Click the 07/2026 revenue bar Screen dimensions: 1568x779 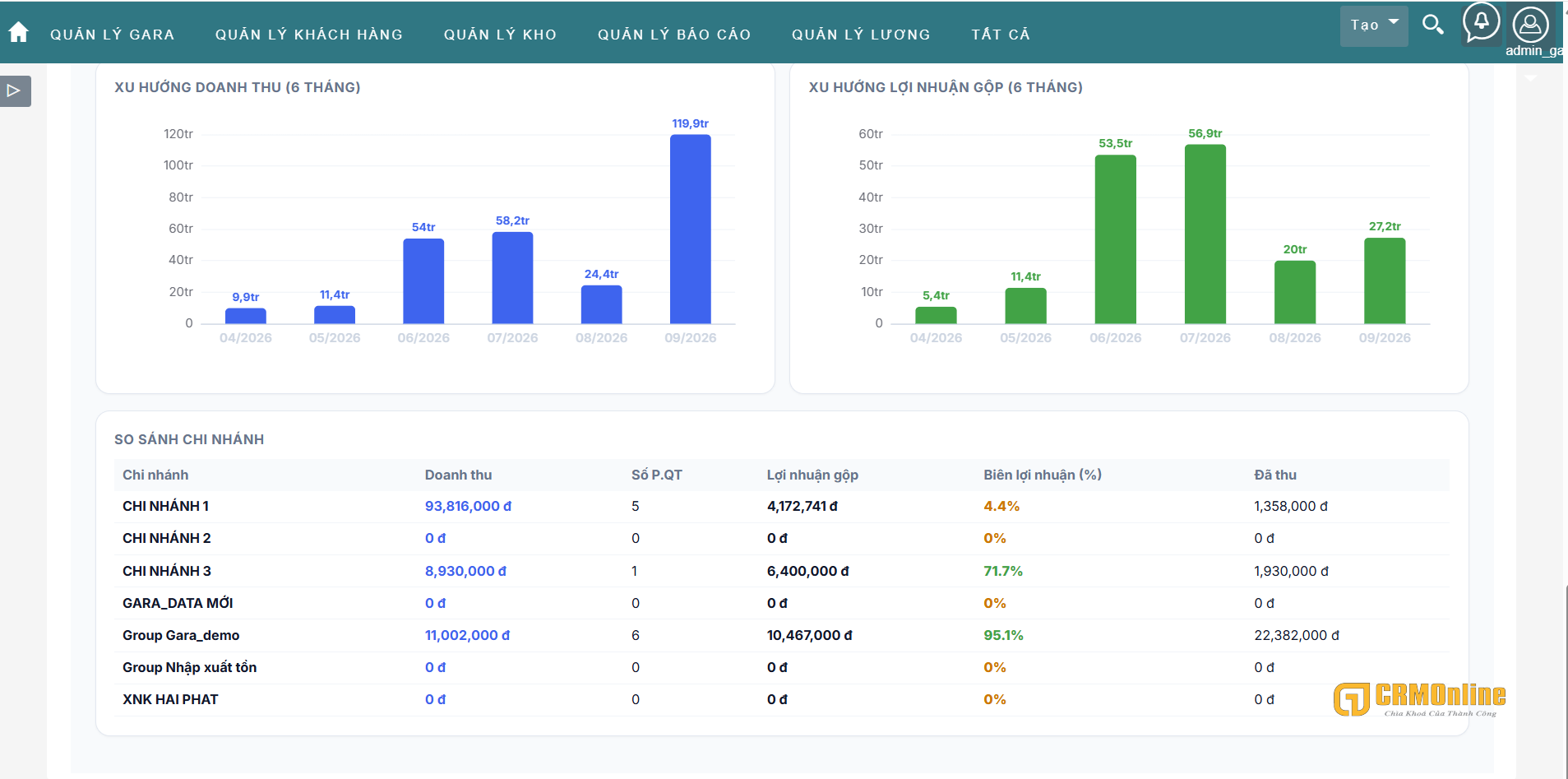512,277
